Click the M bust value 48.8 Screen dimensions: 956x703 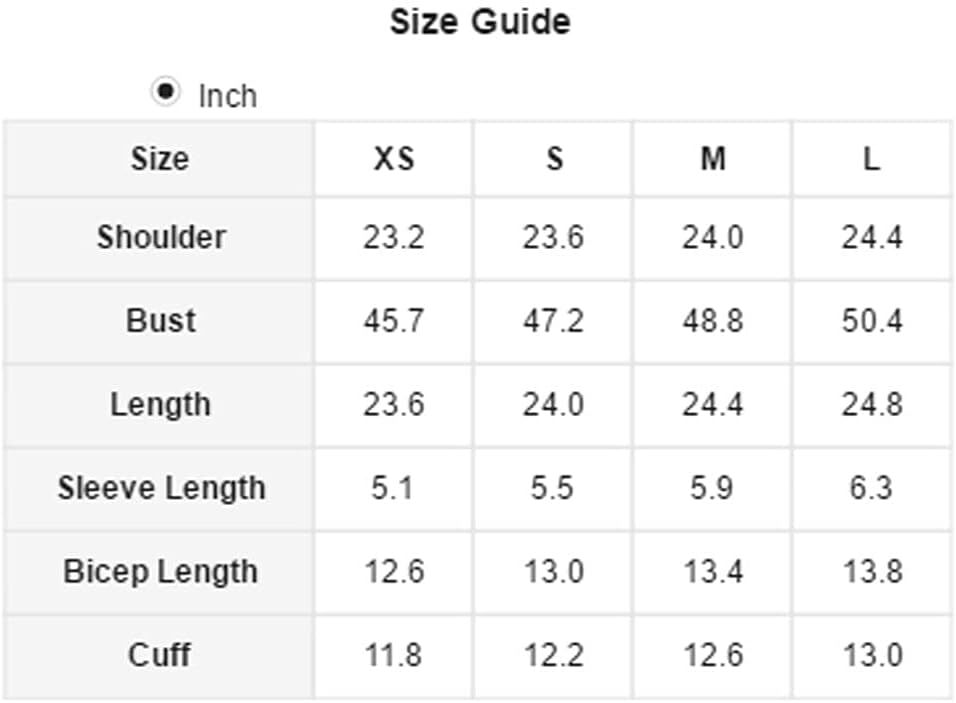tap(712, 321)
